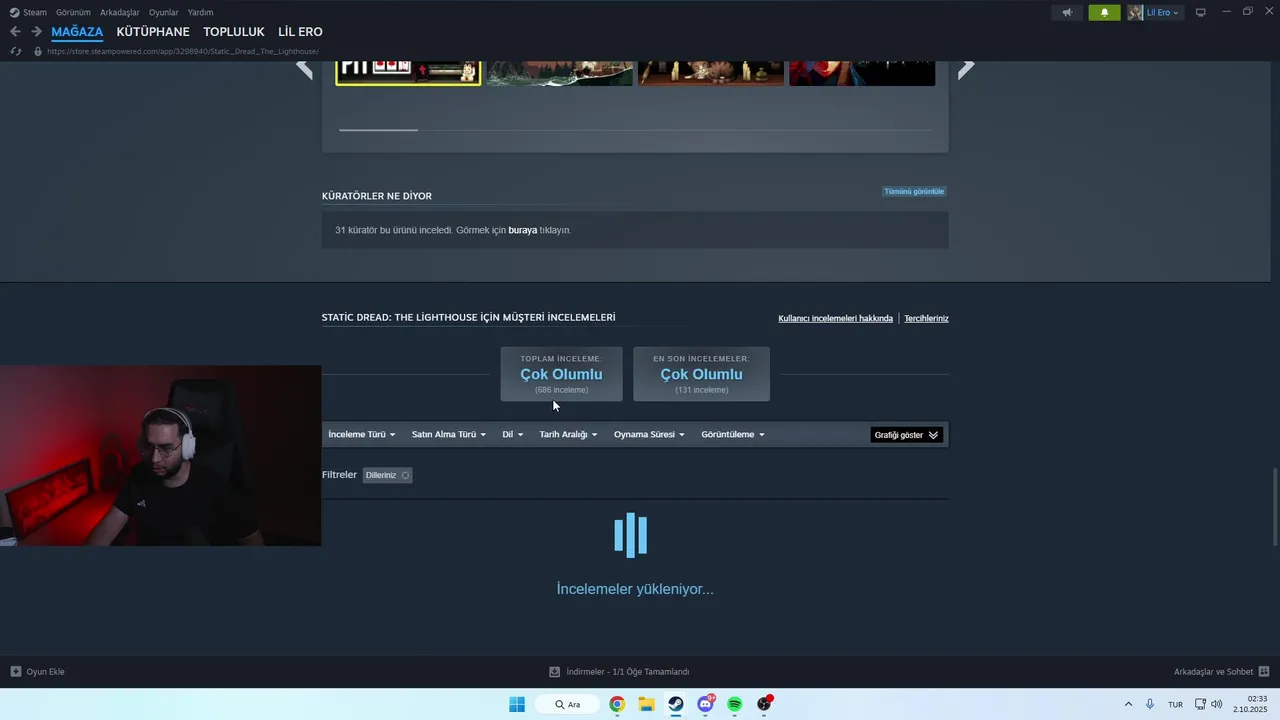Click the microphone tray icon

coord(1151,704)
